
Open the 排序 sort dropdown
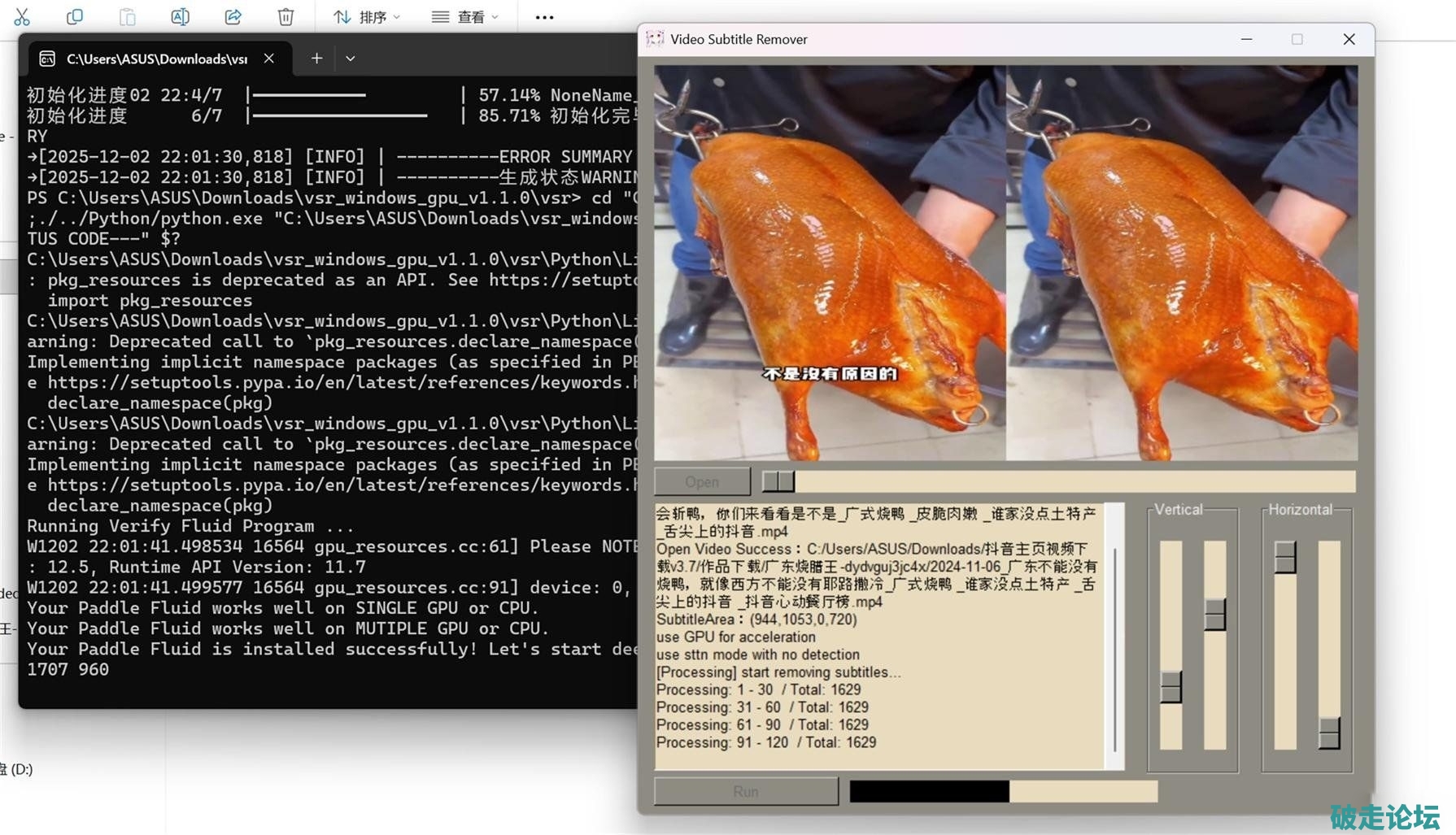367,17
